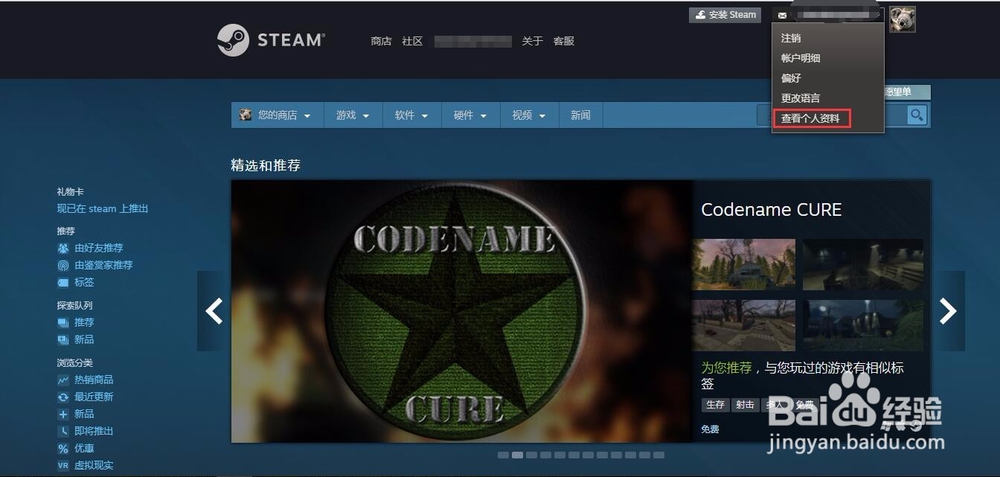Click the refresh icon beside 最近更新
This screenshot has width=1000, height=477.
click(x=63, y=397)
